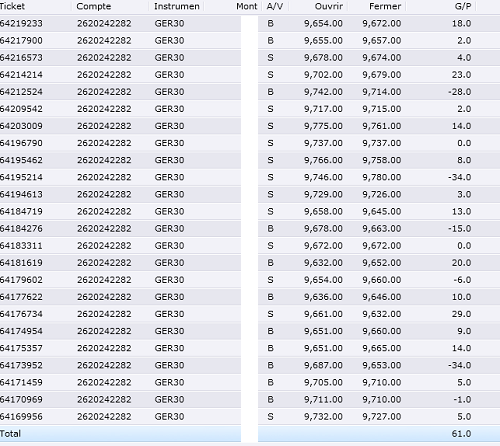Click the total G/P value 61.0
500x446 pixels.
[x=461, y=434]
